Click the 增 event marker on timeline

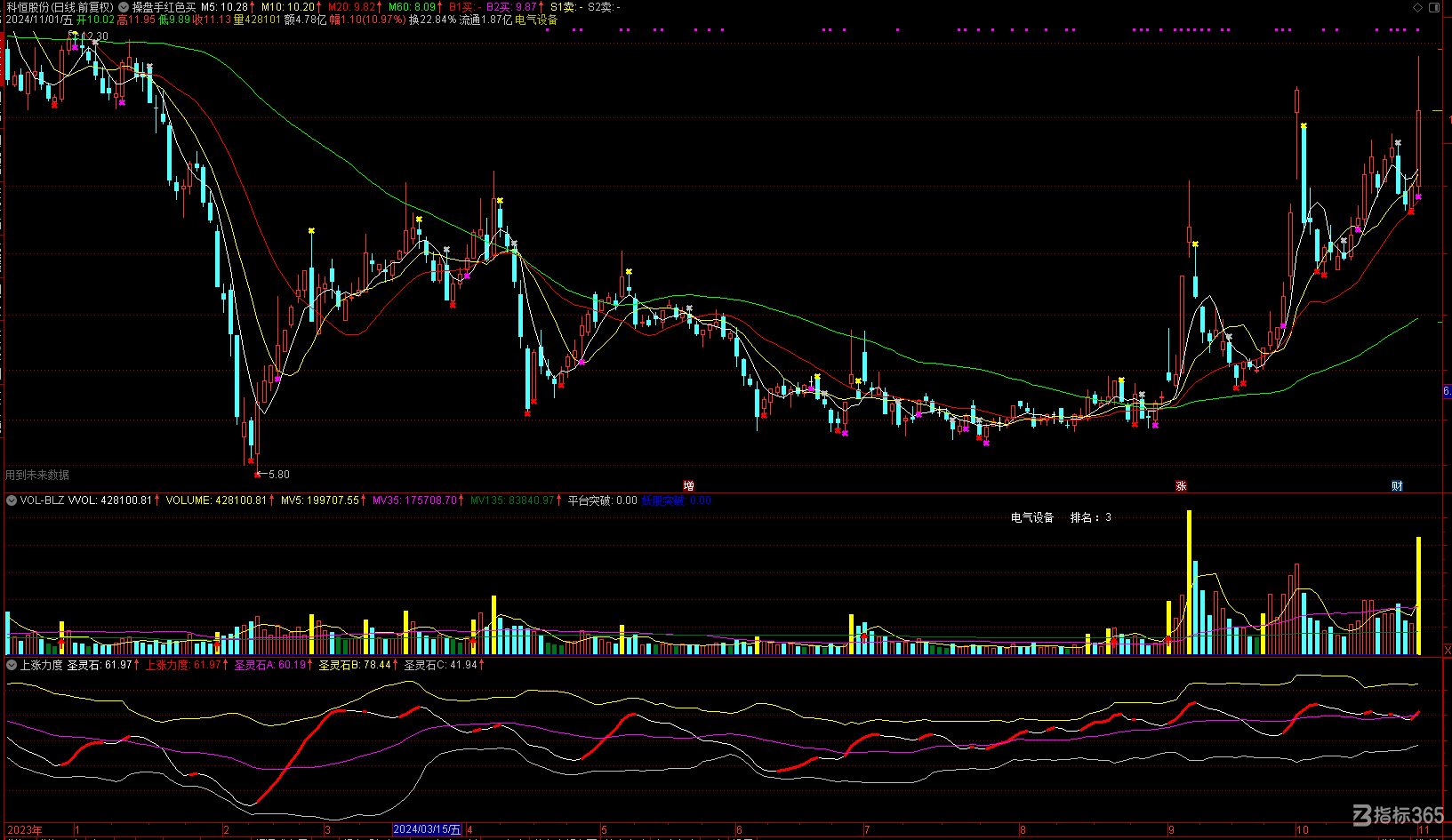688,485
